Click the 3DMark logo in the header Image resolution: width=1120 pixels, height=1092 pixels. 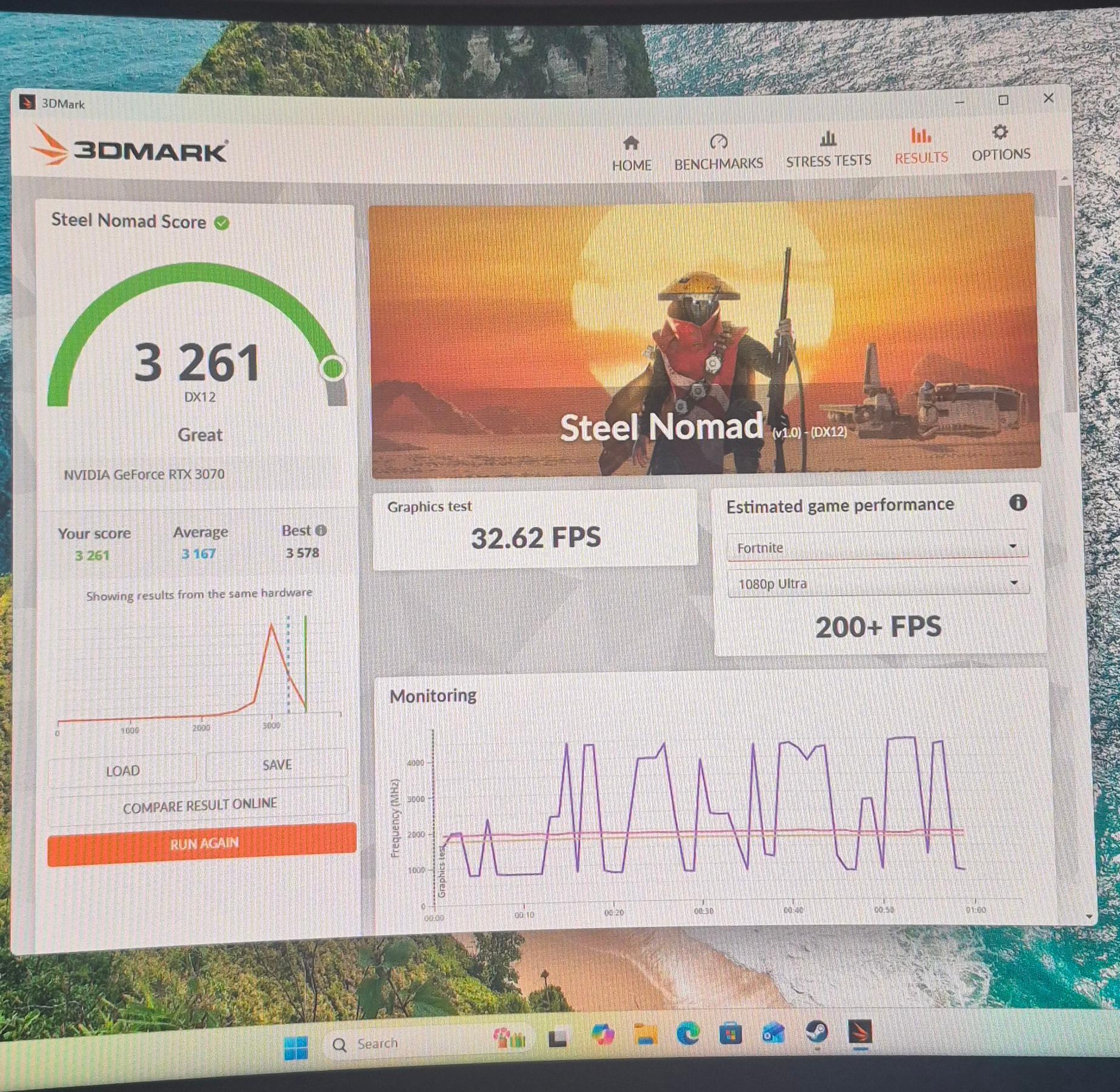tap(130, 146)
